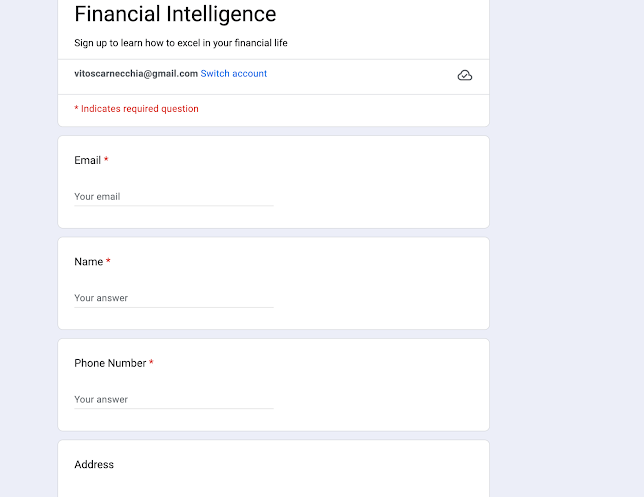Click the Email question label

[87, 160]
